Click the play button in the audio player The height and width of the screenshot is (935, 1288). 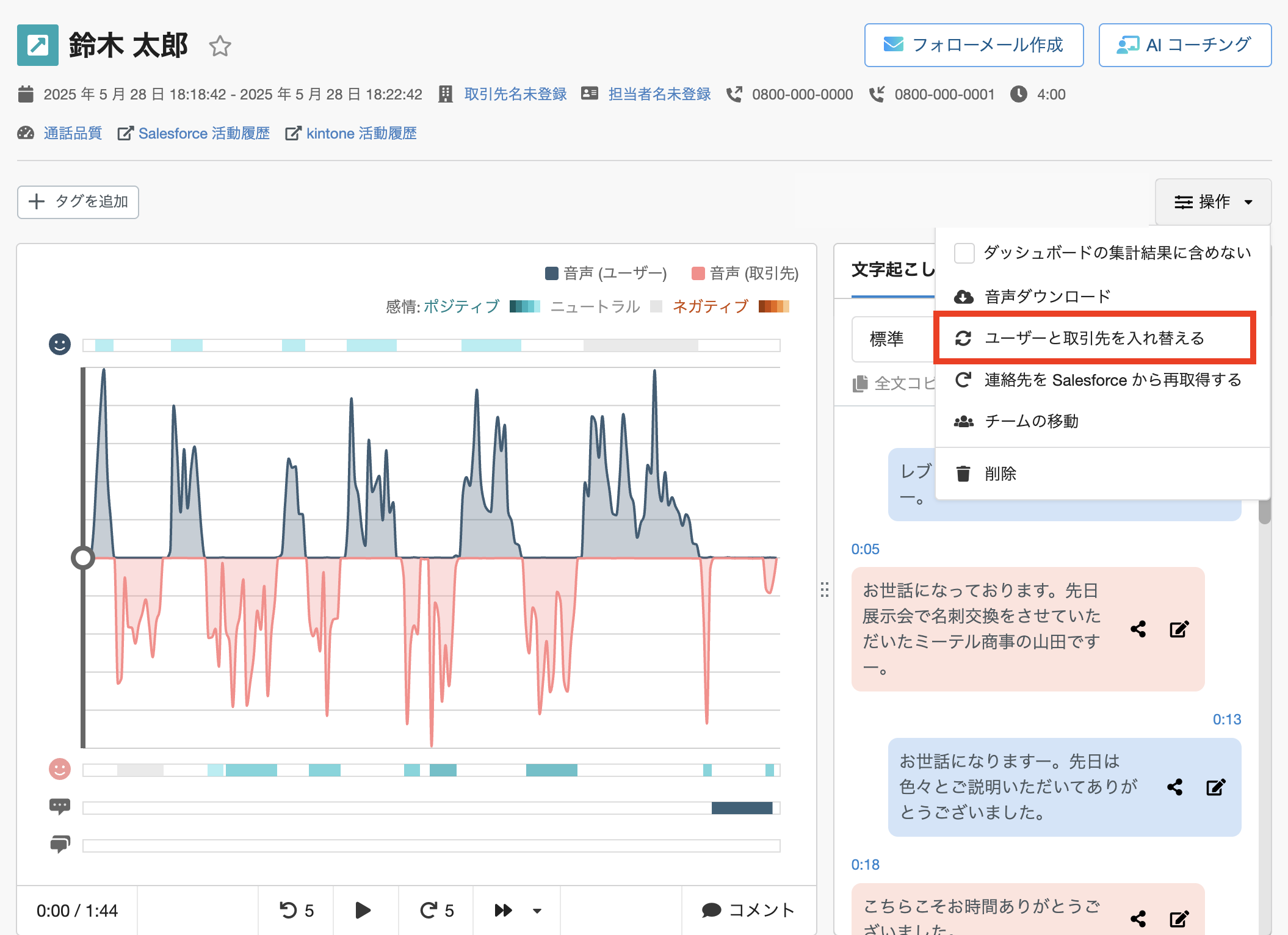pyautogui.click(x=363, y=911)
